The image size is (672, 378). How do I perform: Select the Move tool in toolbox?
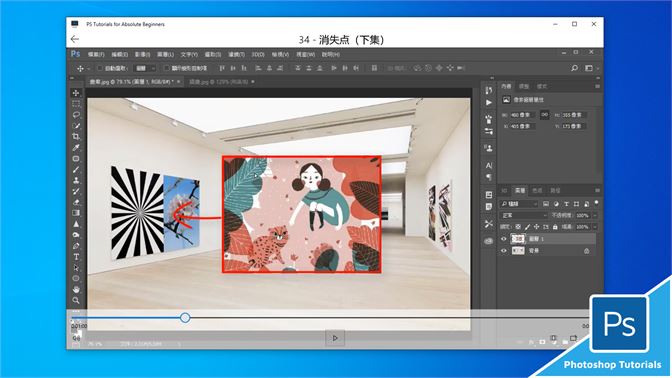coord(76,93)
